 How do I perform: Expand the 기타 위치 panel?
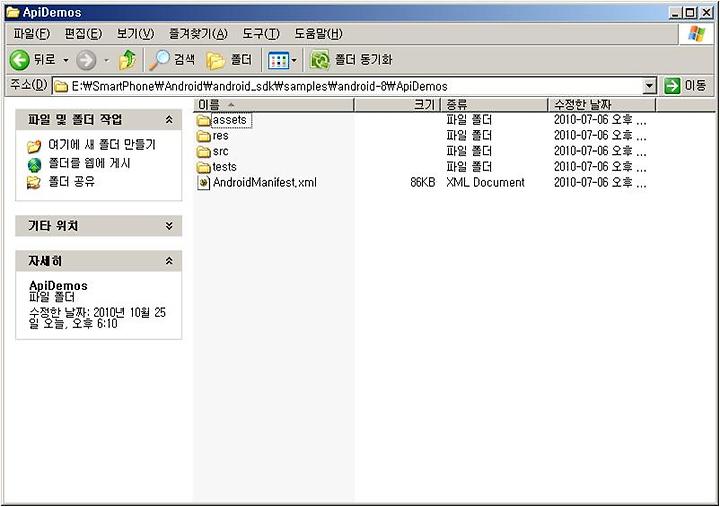pyautogui.click(x=169, y=226)
